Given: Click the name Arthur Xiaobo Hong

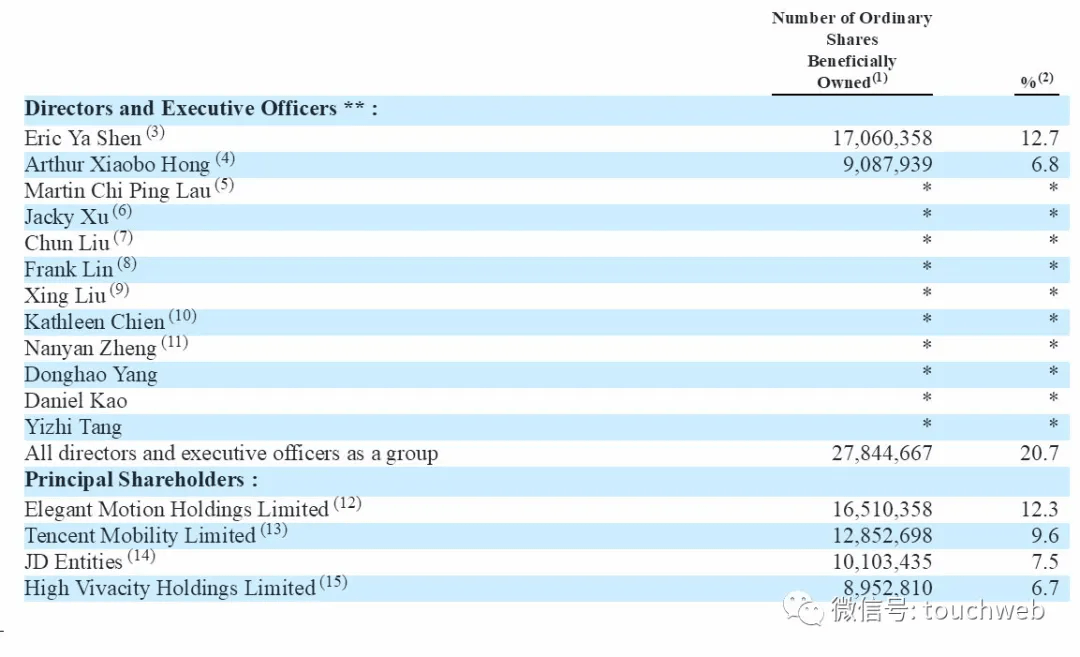Looking at the screenshot, I should coord(117,165).
